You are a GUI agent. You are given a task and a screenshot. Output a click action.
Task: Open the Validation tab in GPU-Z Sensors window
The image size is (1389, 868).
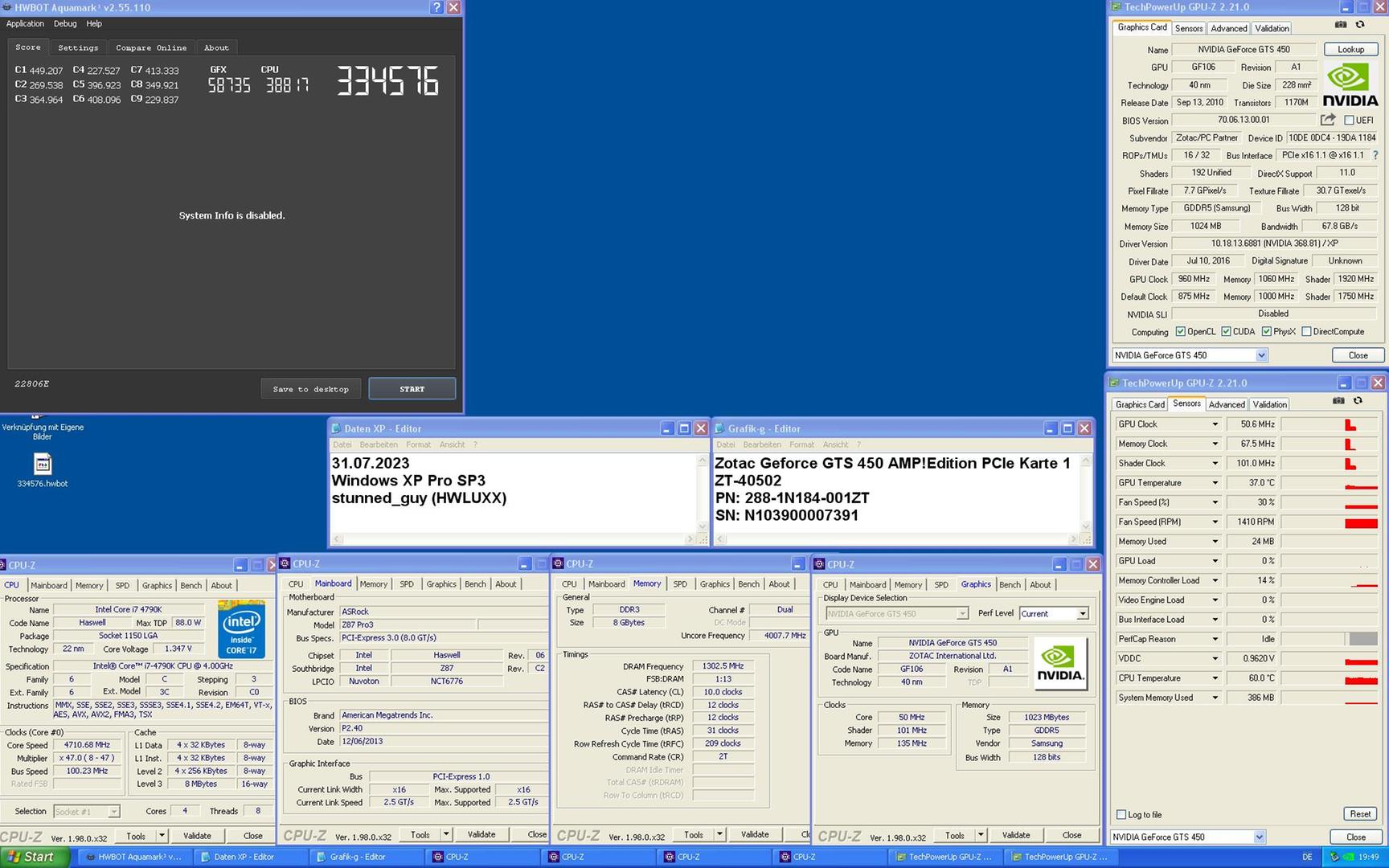pyautogui.click(x=1269, y=404)
